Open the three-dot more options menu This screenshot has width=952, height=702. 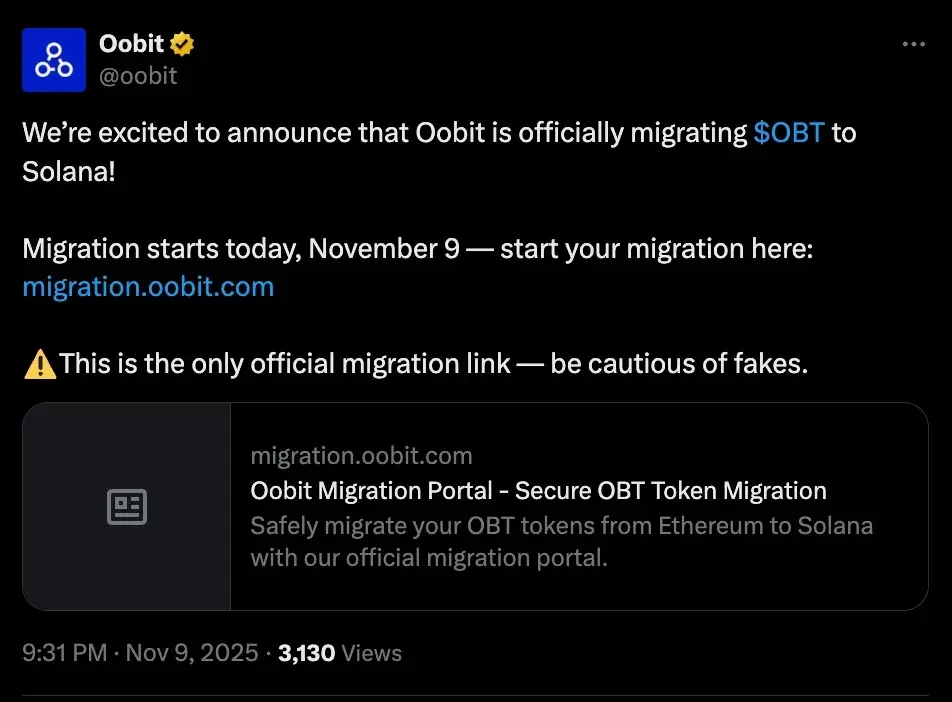click(x=914, y=45)
